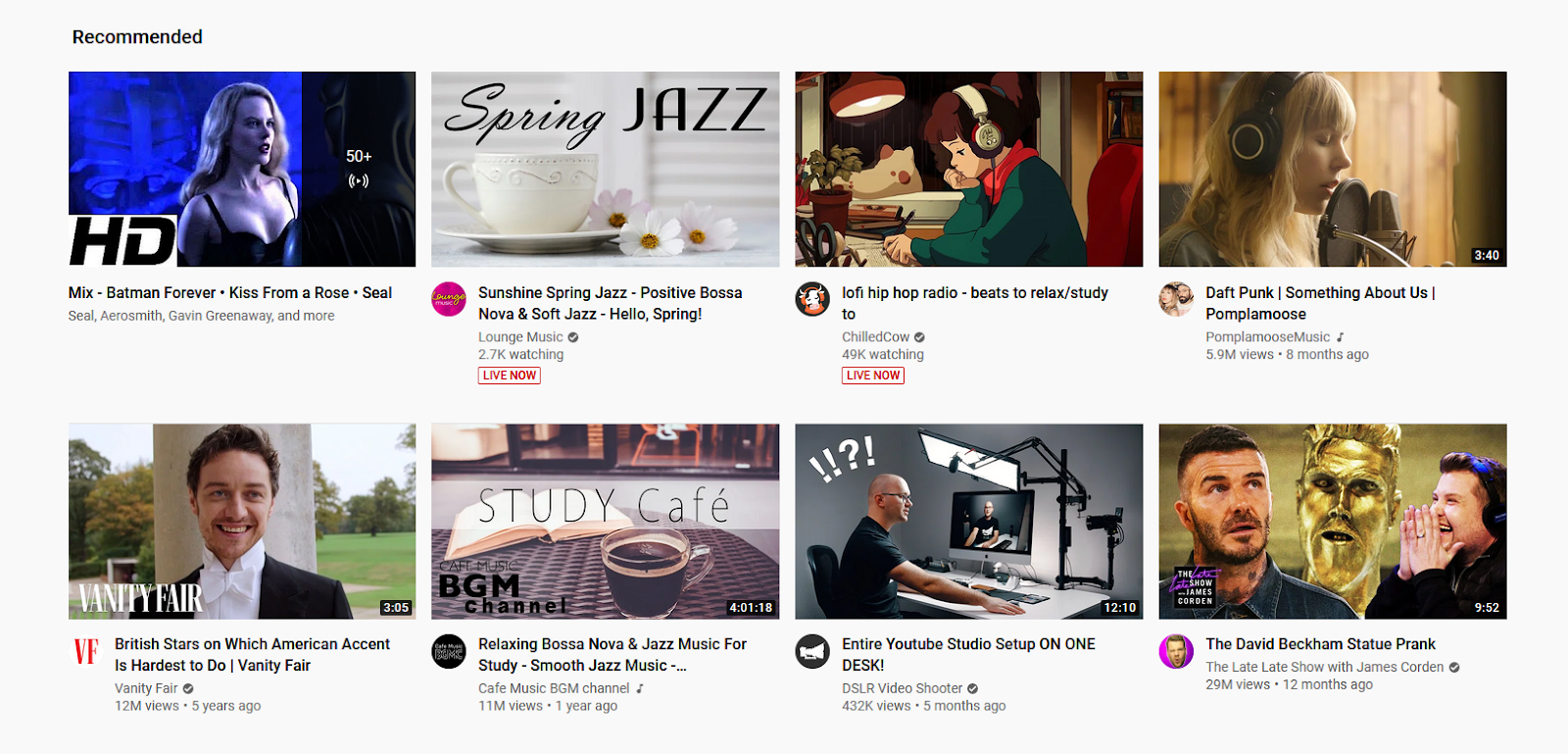Click the LIVE NOW badge under ChilledCow
Viewport: 1568px width, 754px height.
[873, 376]
